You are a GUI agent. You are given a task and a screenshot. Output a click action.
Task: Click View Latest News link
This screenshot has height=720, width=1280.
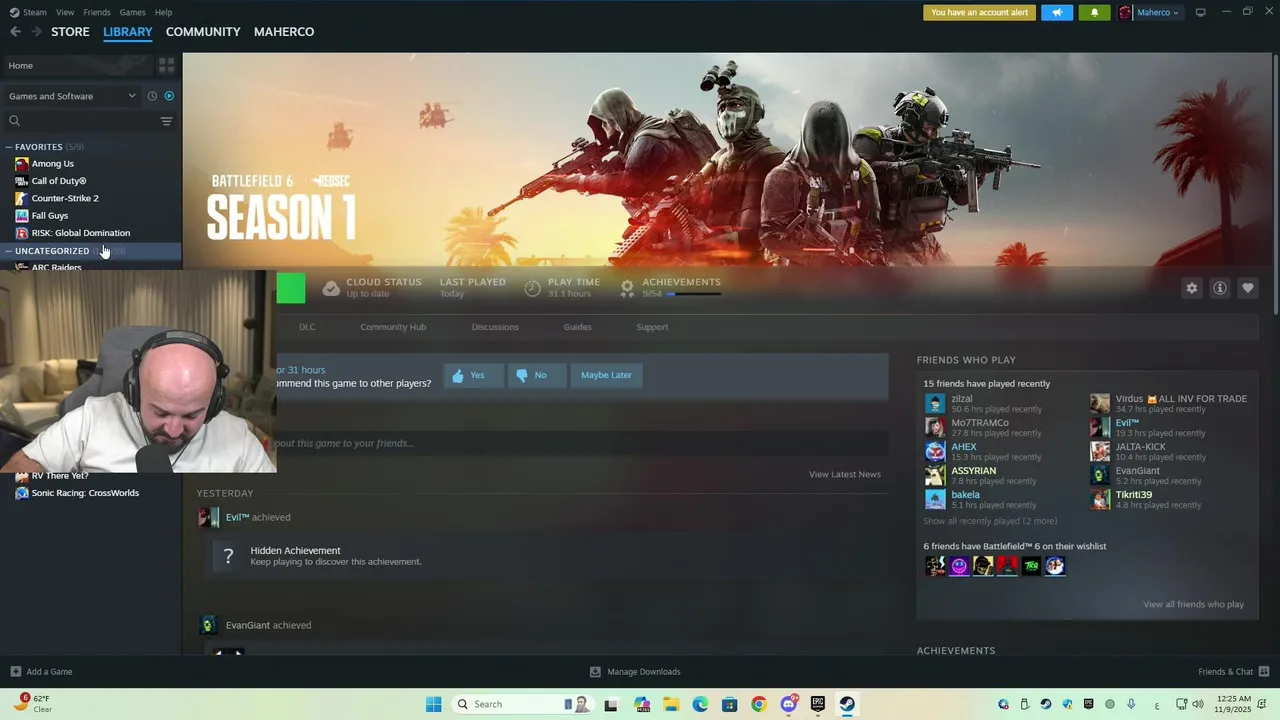click(x=844, y=475)
